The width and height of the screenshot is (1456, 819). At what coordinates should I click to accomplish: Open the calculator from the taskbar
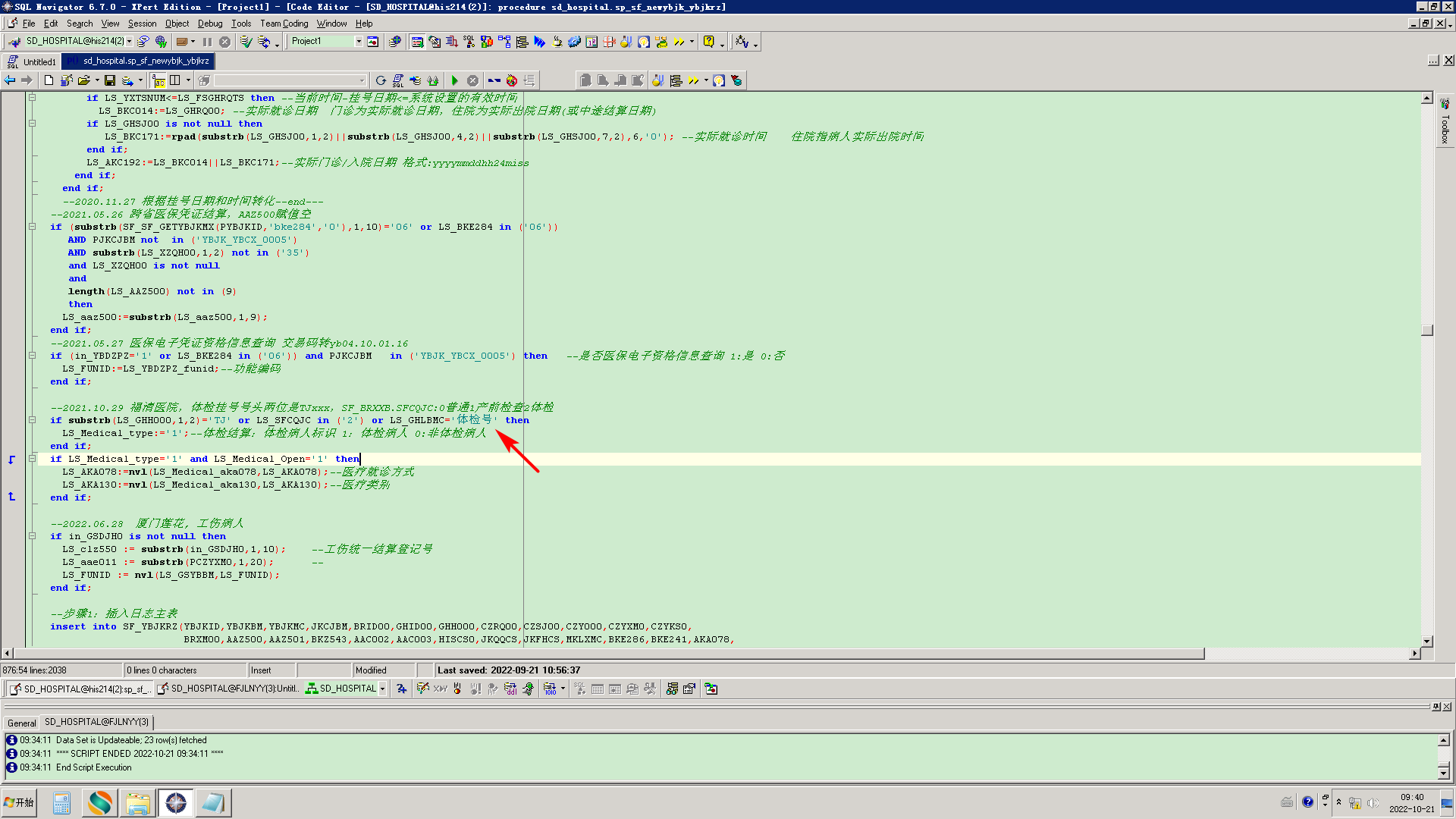(61, 802)
